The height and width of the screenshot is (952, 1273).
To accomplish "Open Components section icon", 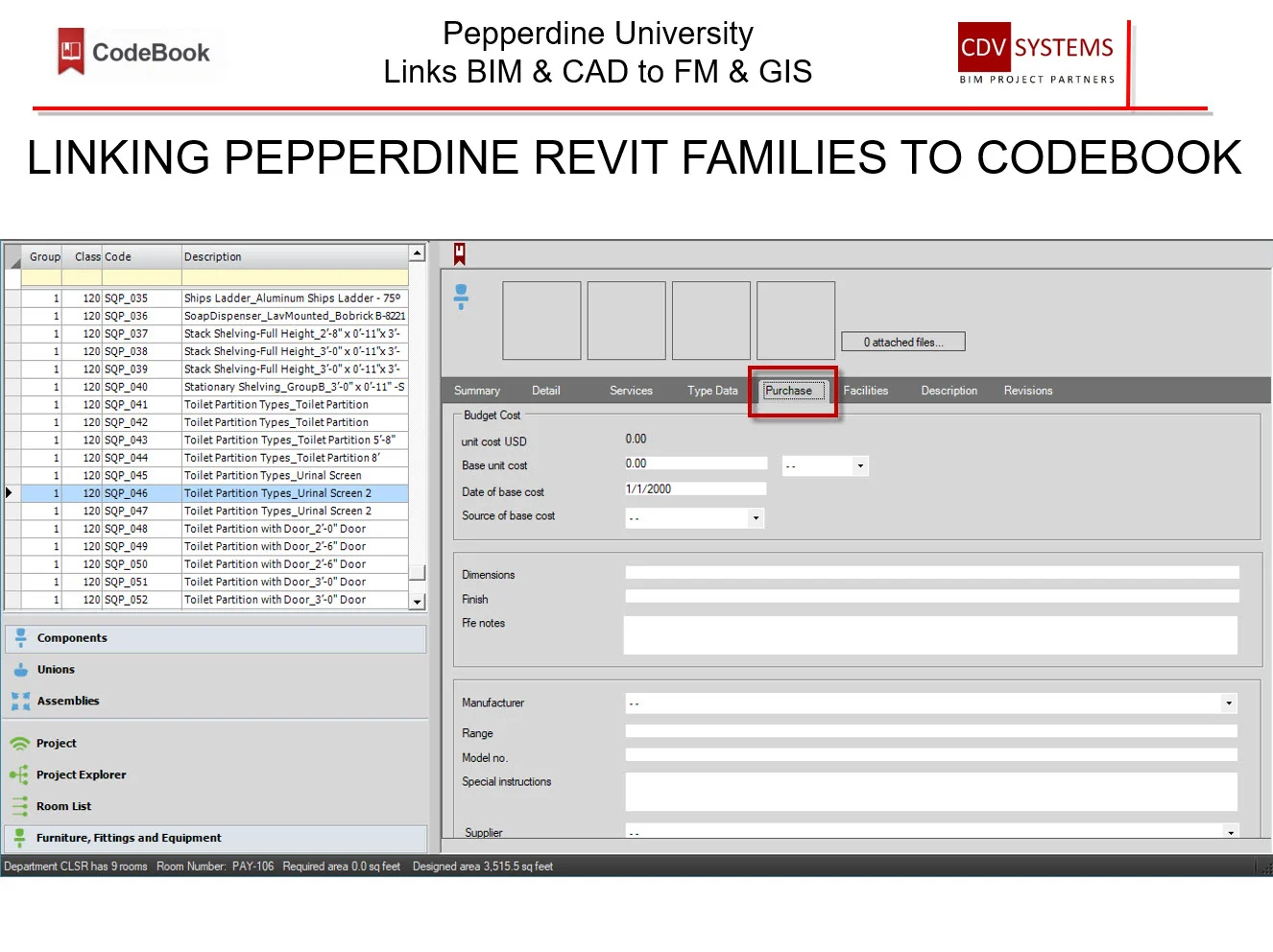I will (x=20, y=637).
